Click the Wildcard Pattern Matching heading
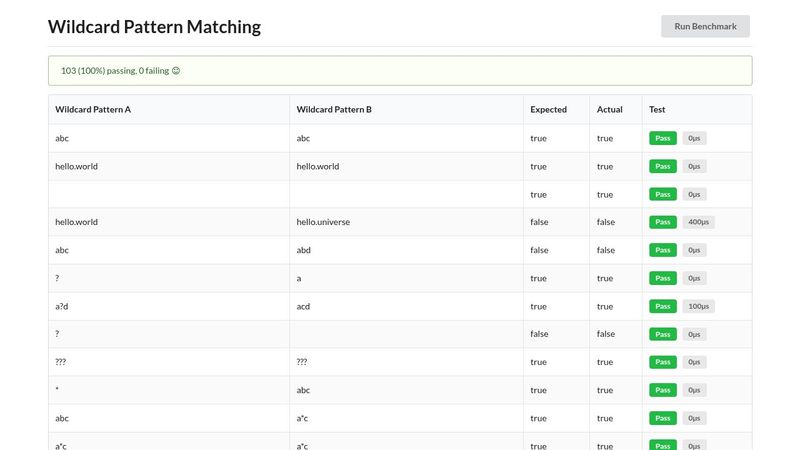The height and width of the screenshot is (450, 800). click(154, 27)
